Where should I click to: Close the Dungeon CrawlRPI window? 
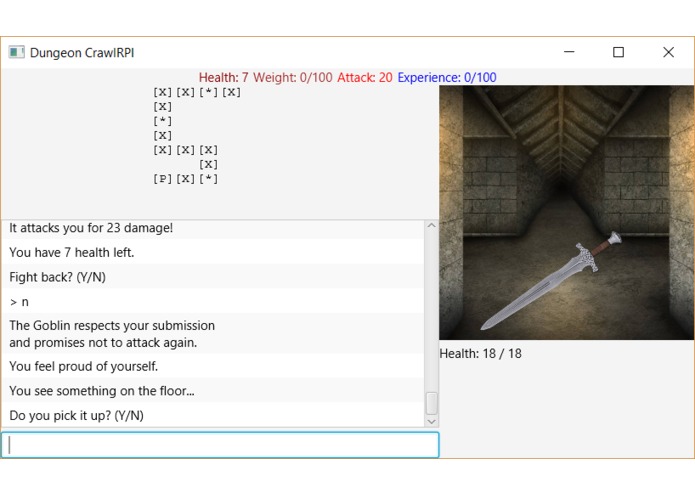[x=668, y=52]
